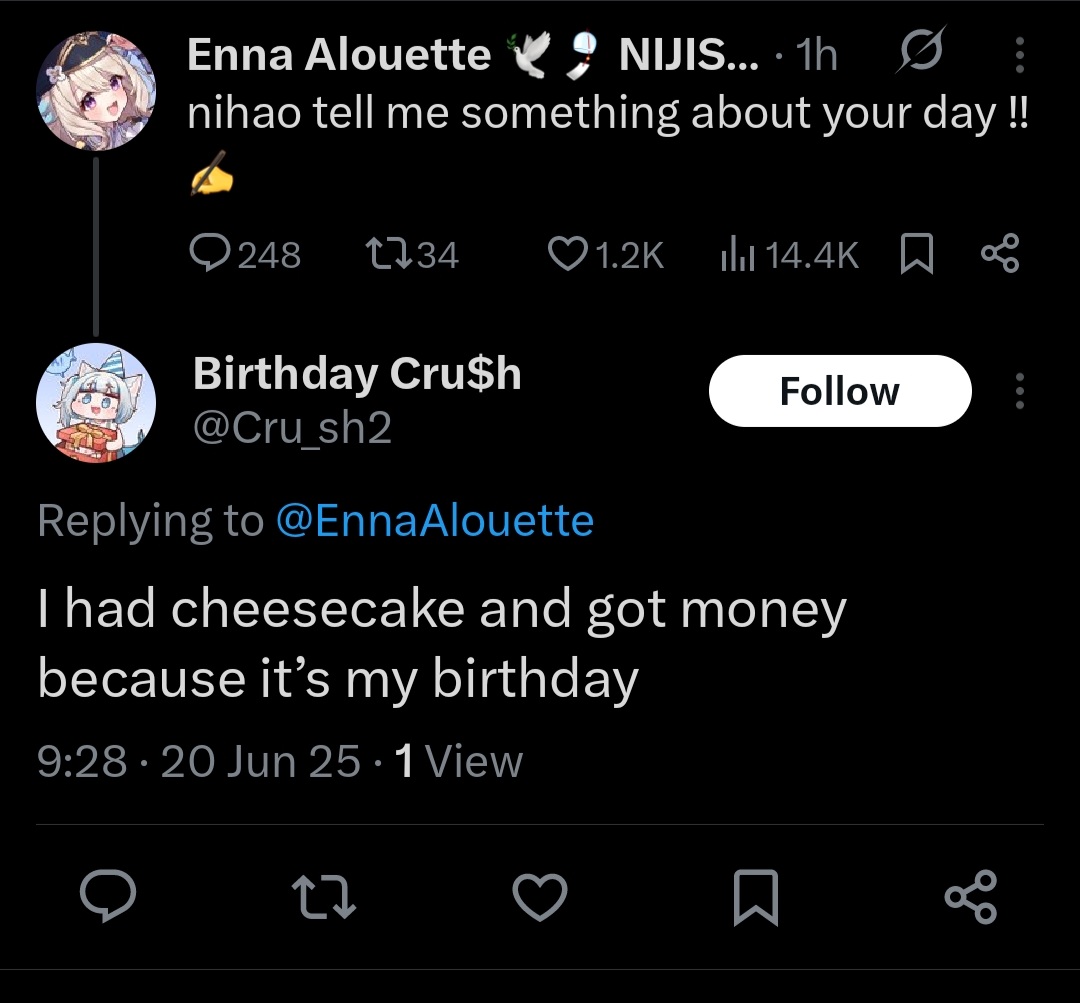Screen dimensions: 1080x1003
Task: Open more options menu for Enna's tweet
Action: (x=1020, y=54)
